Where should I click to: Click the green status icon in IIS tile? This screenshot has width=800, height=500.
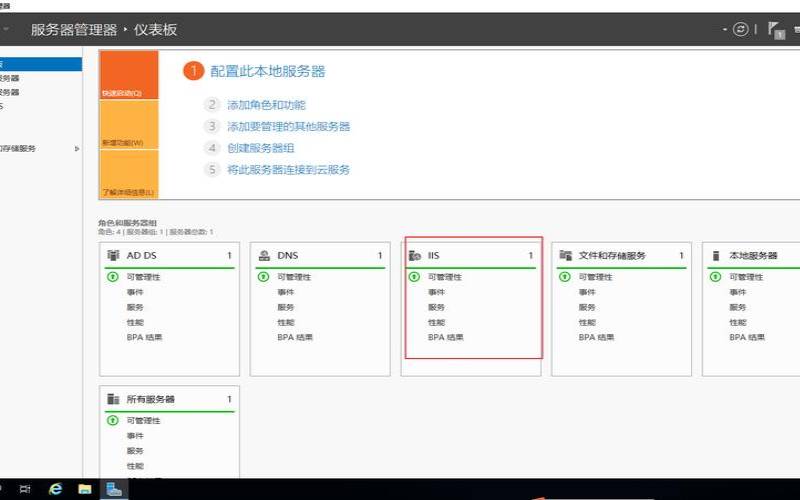pos(414,277)
